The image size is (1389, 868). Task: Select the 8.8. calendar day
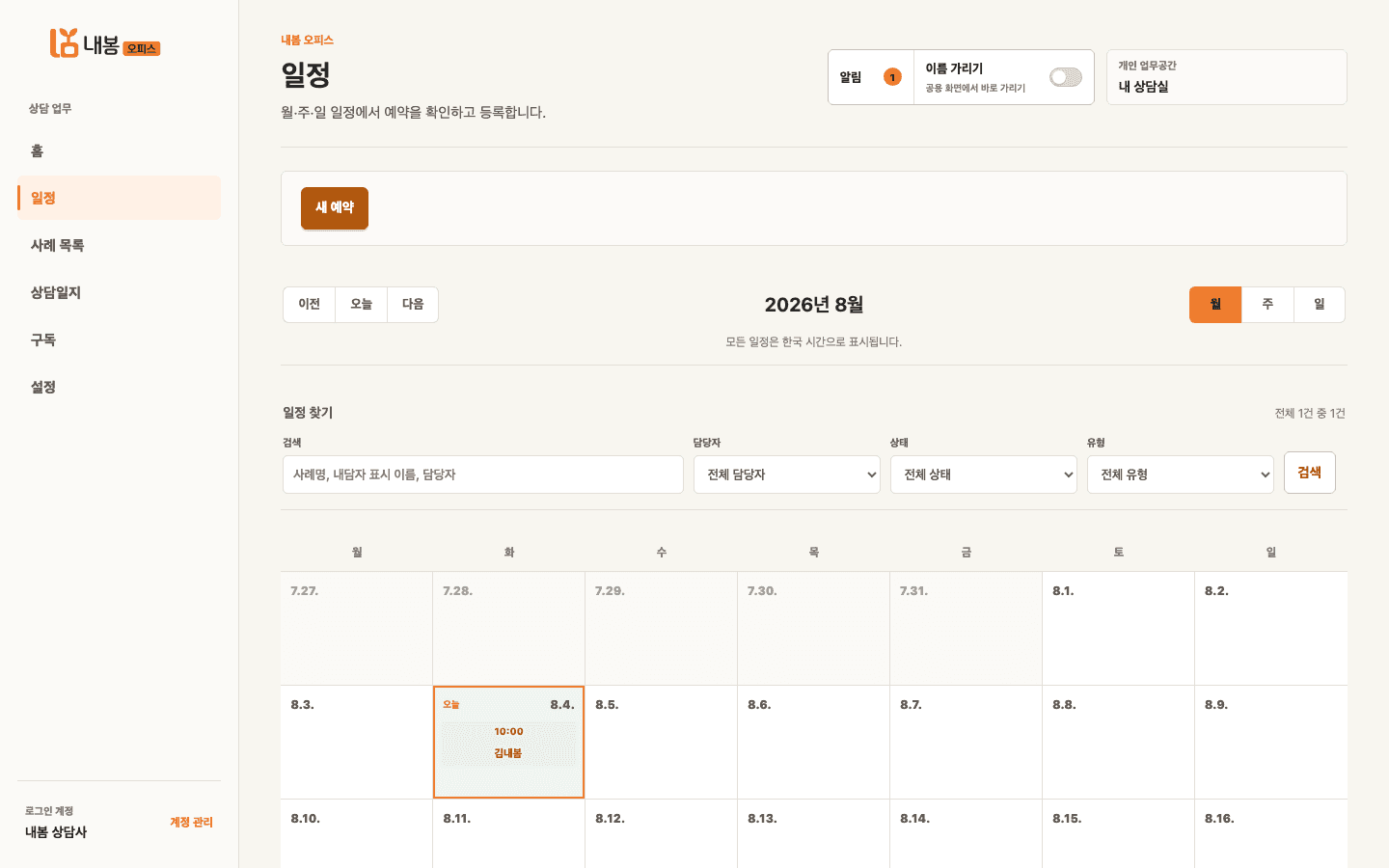1118,743
